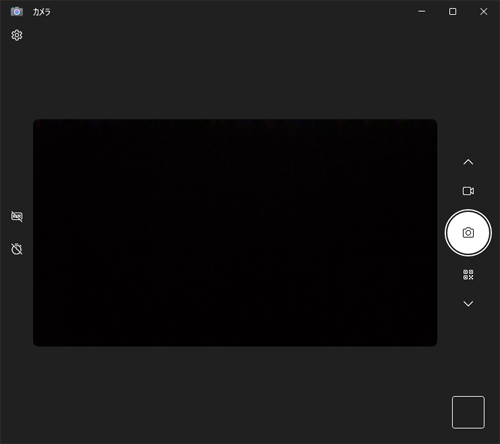Maximize the カメラ window
The height and width of the screenshot is (444, 500).
coord(452,11)
